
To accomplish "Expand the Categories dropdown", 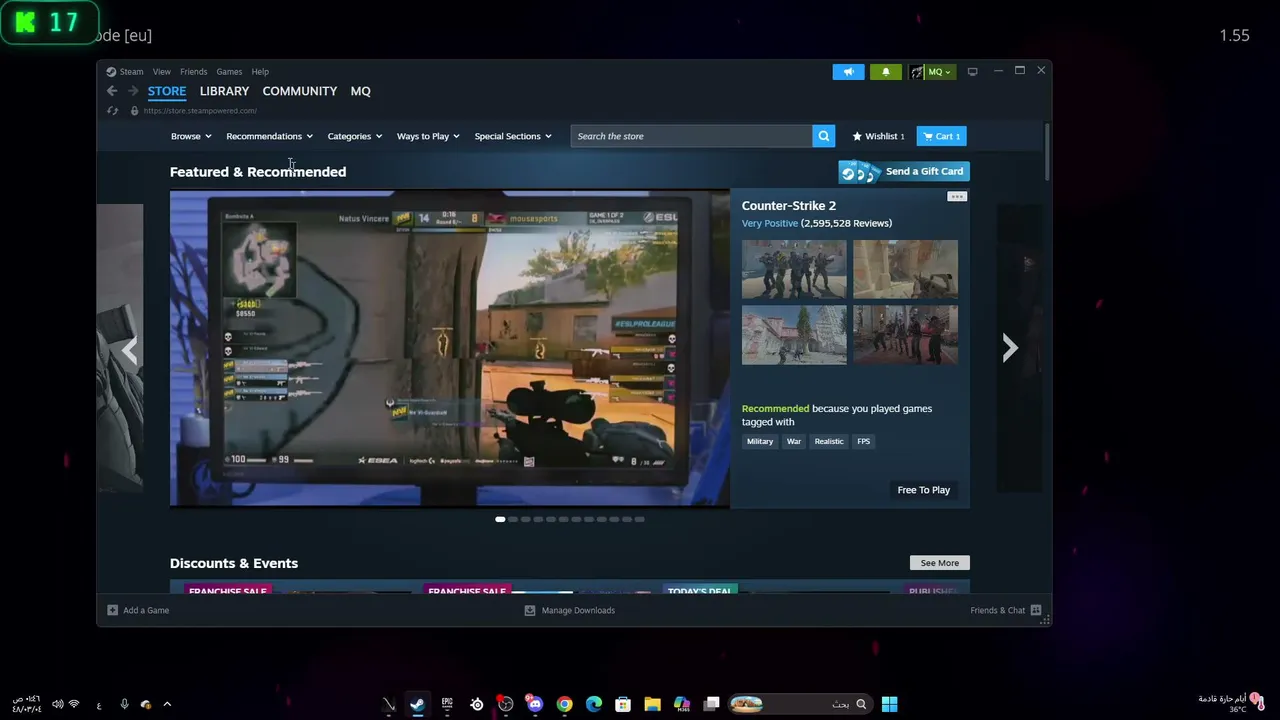I will click(355, 136).
